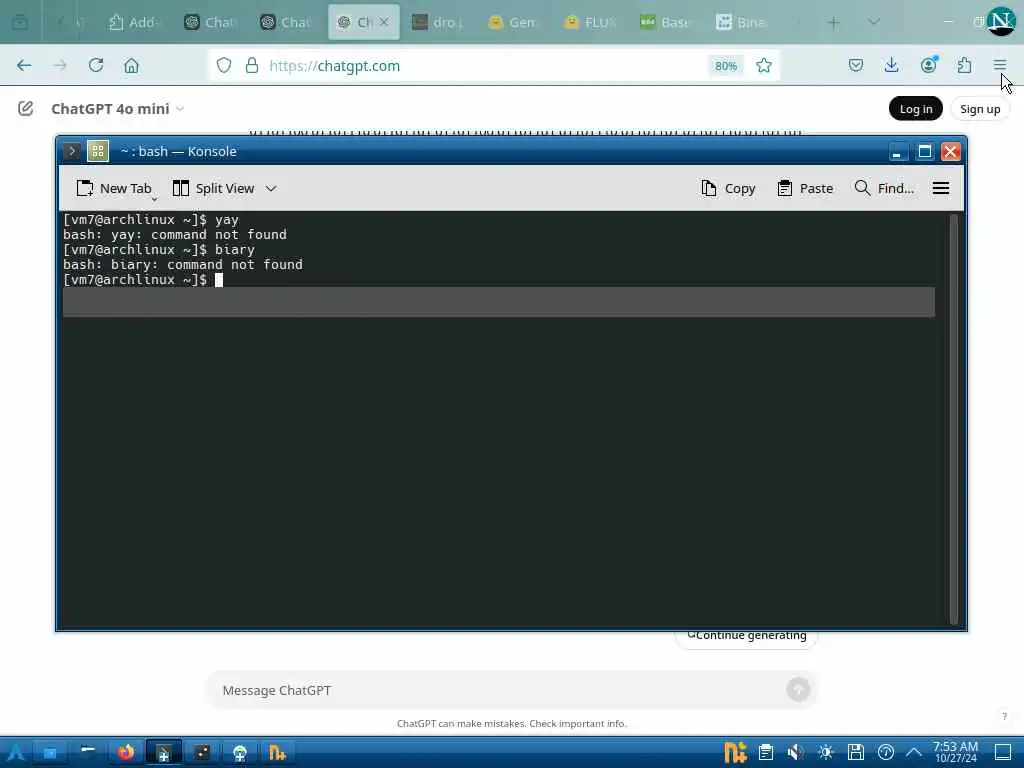Image resolution: width=1024 pixels, height=768 pixels.
Task: Open the extensions puzzle icon
Action: (964, 65)
